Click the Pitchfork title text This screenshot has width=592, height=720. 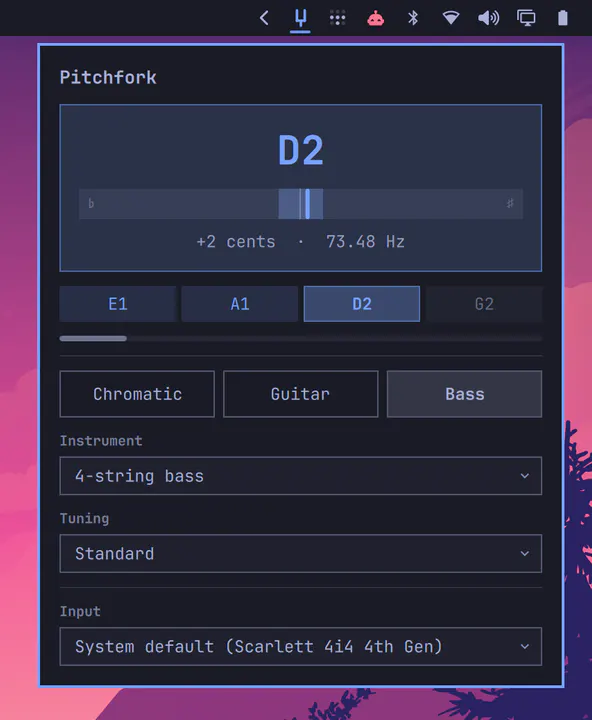click(x=108, y=77)
